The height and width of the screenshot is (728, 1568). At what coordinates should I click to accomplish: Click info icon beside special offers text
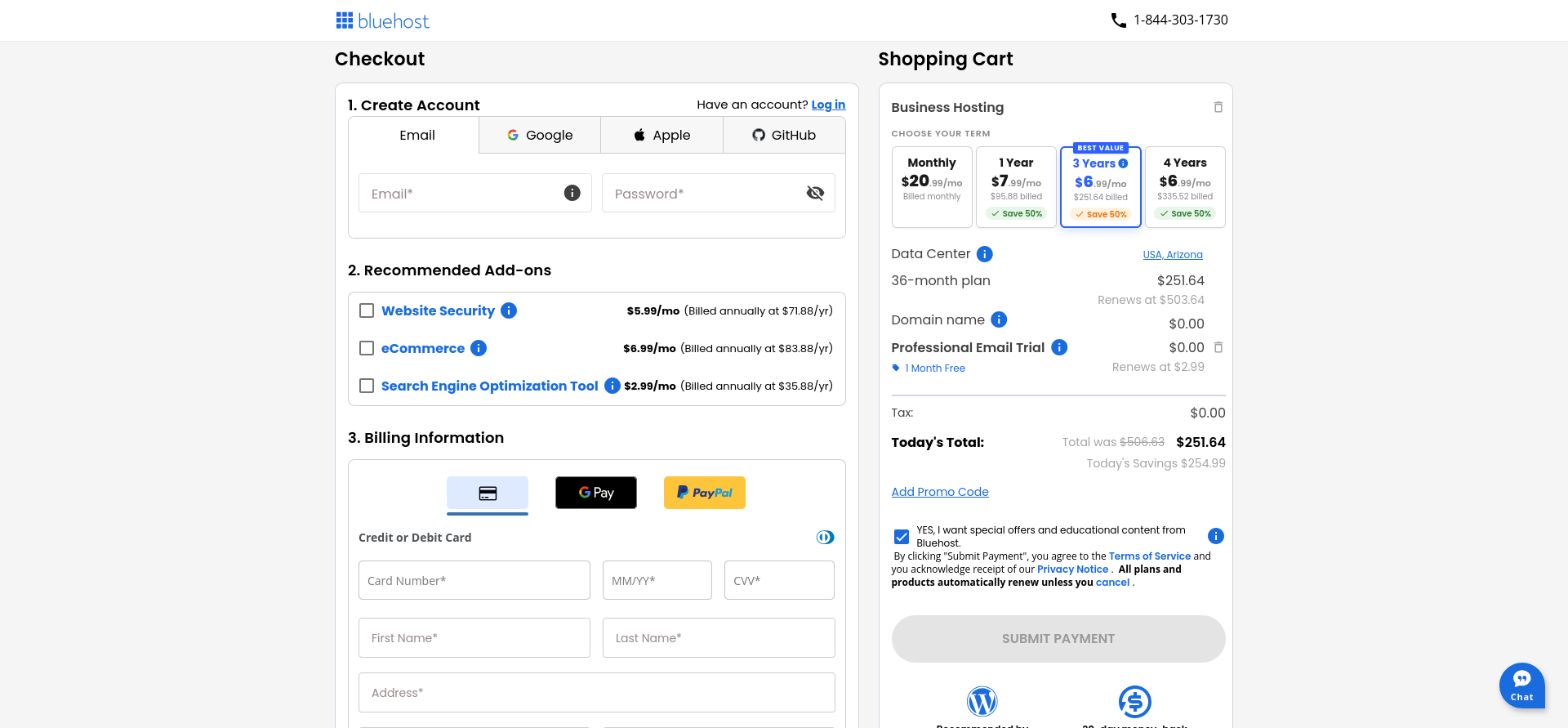pos(1216,536)
